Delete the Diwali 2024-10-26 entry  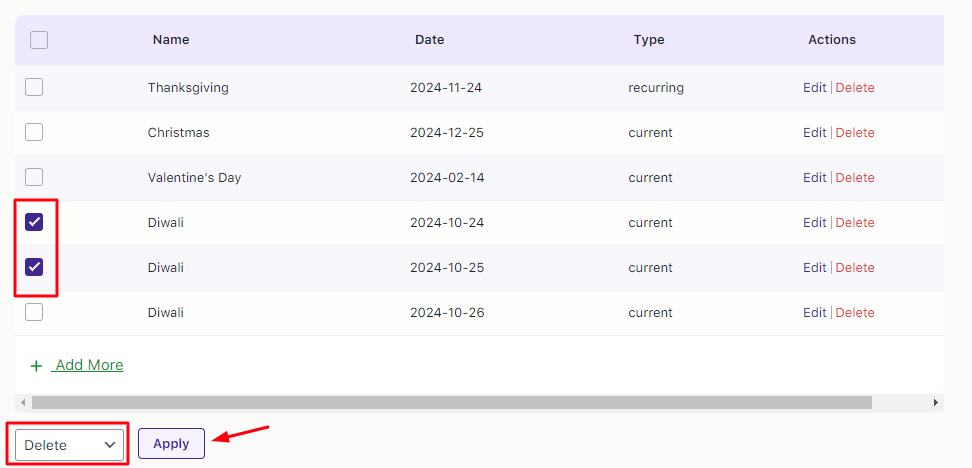pos(855,313)
